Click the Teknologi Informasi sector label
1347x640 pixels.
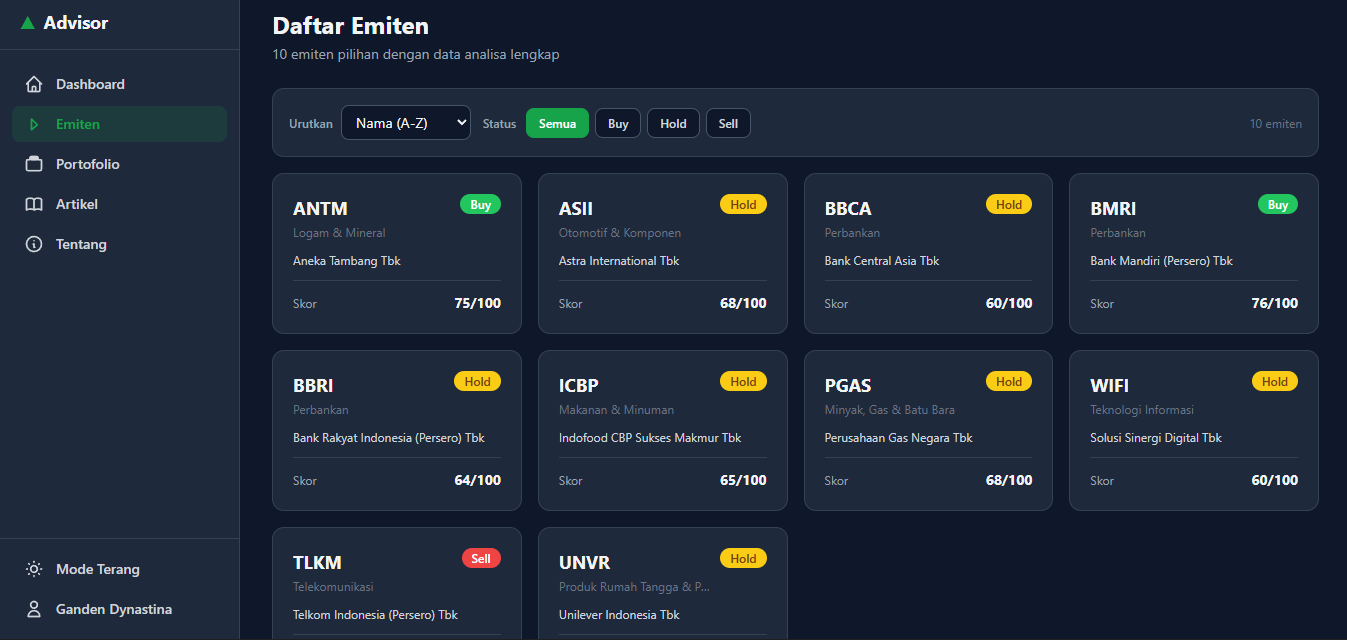[x=1142, y=410]
